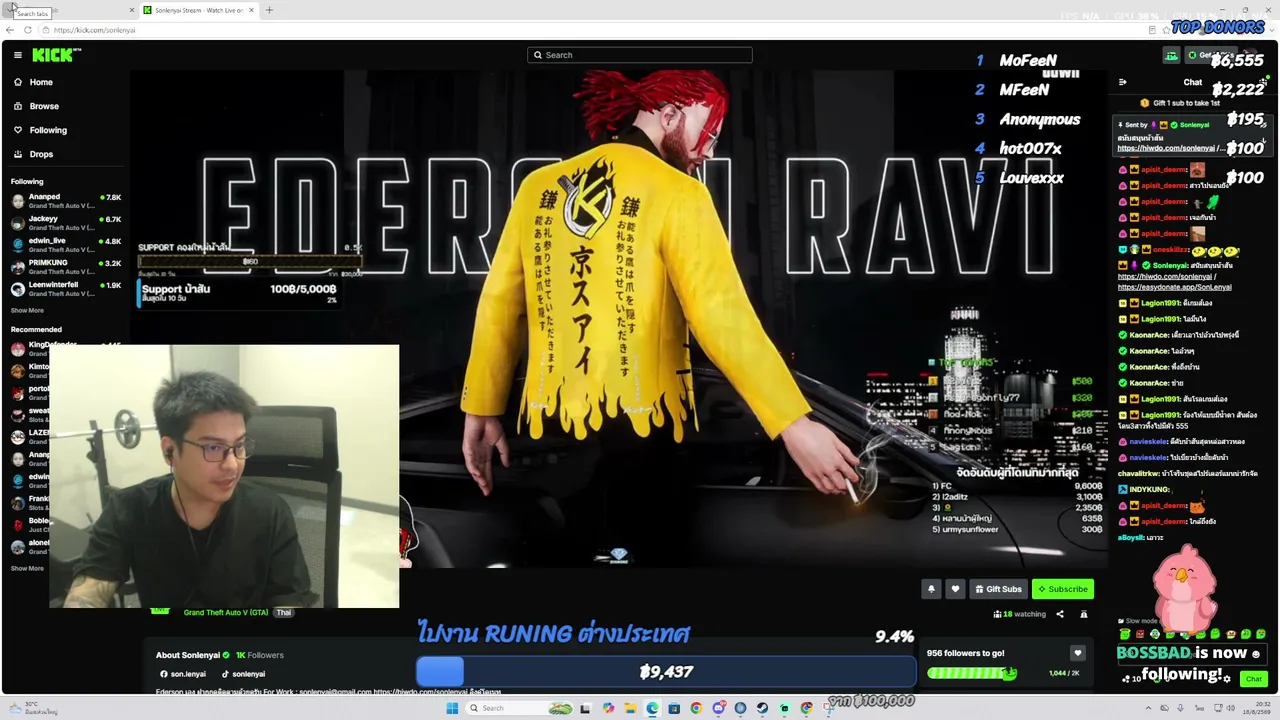Click Ananped's avatar in Following list
1280x720 pixels.
18,201
